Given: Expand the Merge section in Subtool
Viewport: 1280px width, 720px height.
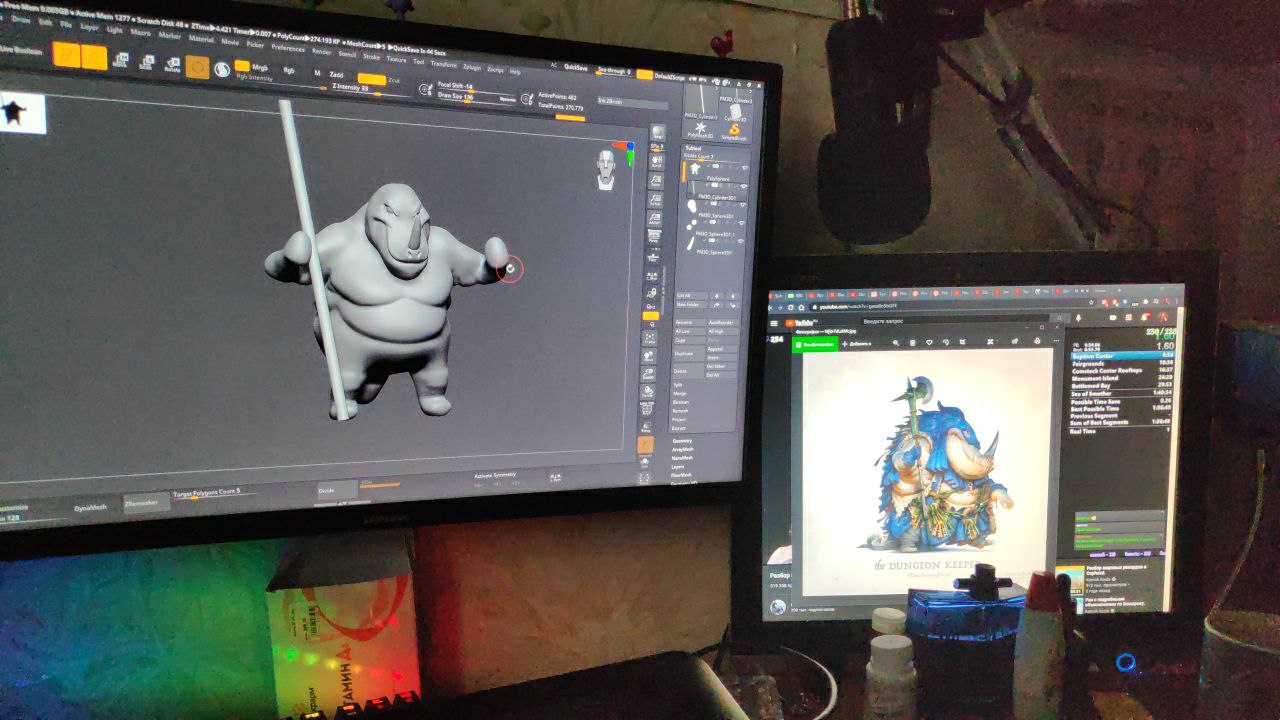Looking at the screenshot, I should pyautogui.click(x=680, y=394).
